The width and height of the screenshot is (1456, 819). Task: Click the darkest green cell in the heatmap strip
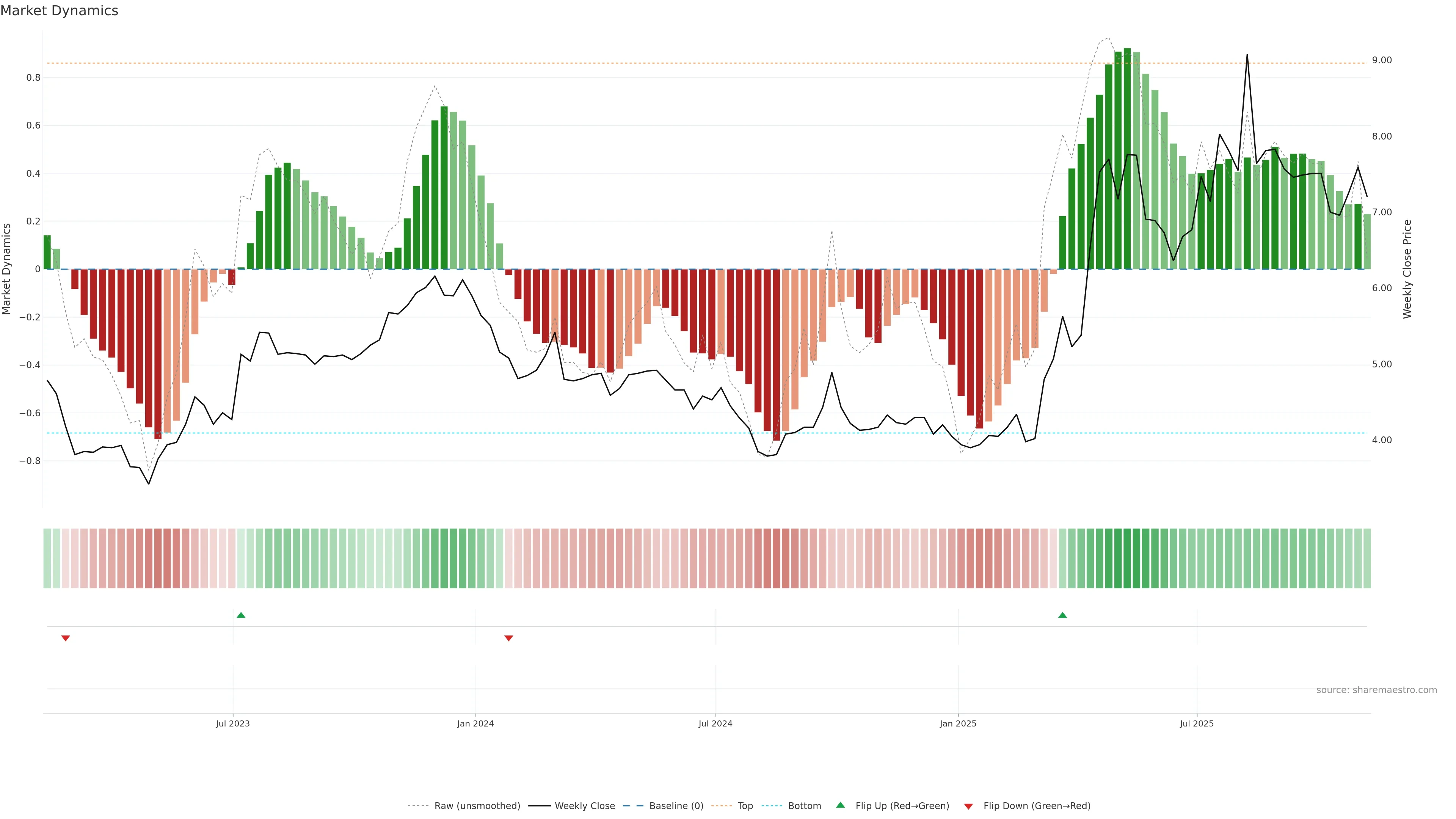[1127, 559]
